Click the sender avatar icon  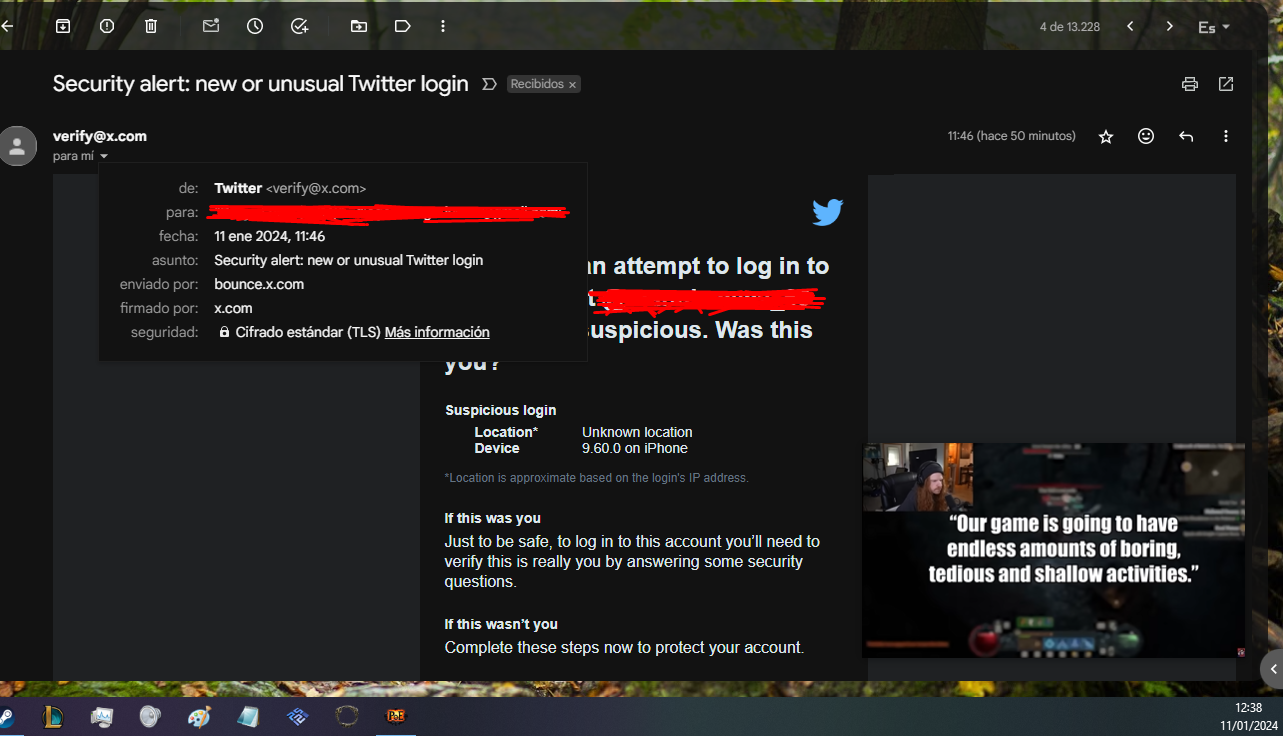click(x=17, y=146)
